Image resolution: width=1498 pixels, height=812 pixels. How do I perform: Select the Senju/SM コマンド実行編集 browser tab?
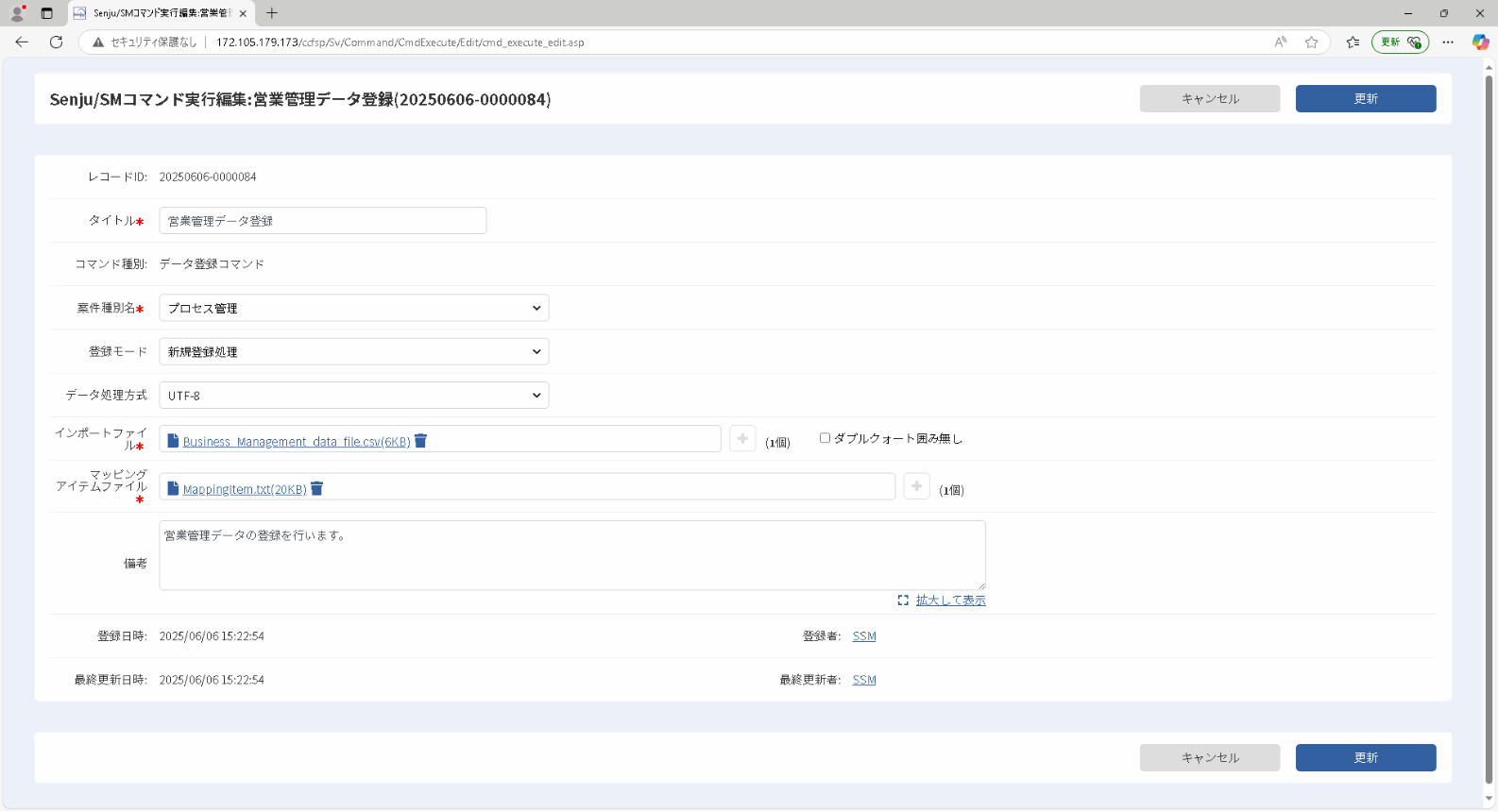tap(161, 13)
